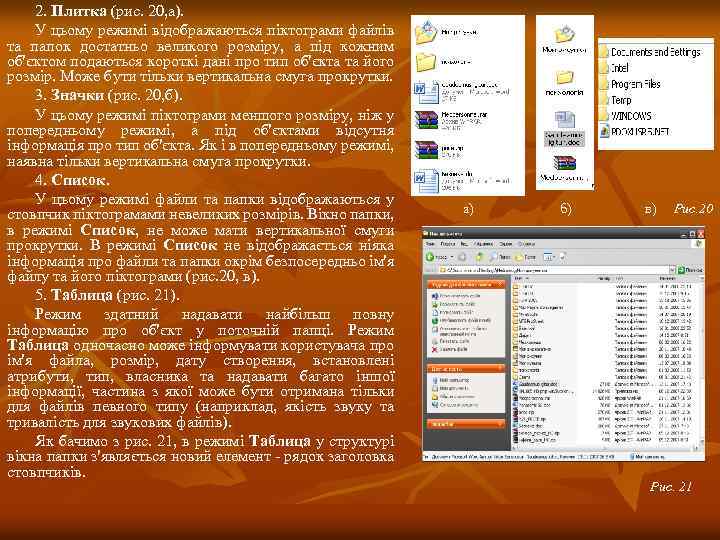Click the Views button in Explorer toolbar
The image size is (720, 540).
(547, 257)
